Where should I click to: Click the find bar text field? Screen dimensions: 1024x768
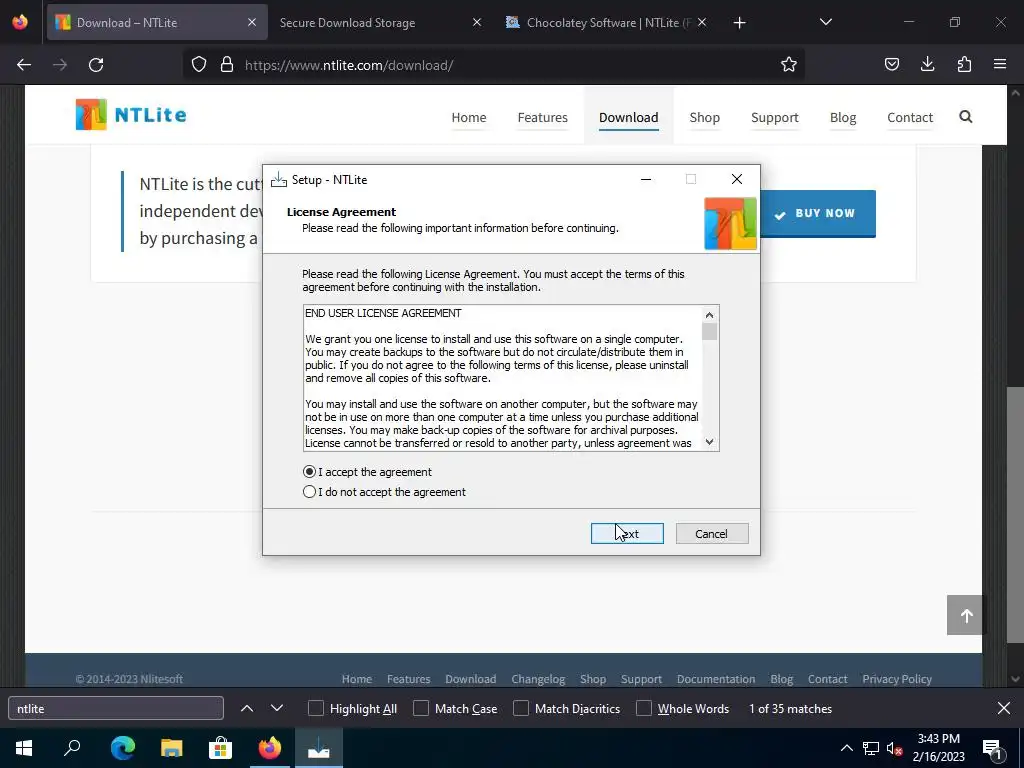(116, 709)
